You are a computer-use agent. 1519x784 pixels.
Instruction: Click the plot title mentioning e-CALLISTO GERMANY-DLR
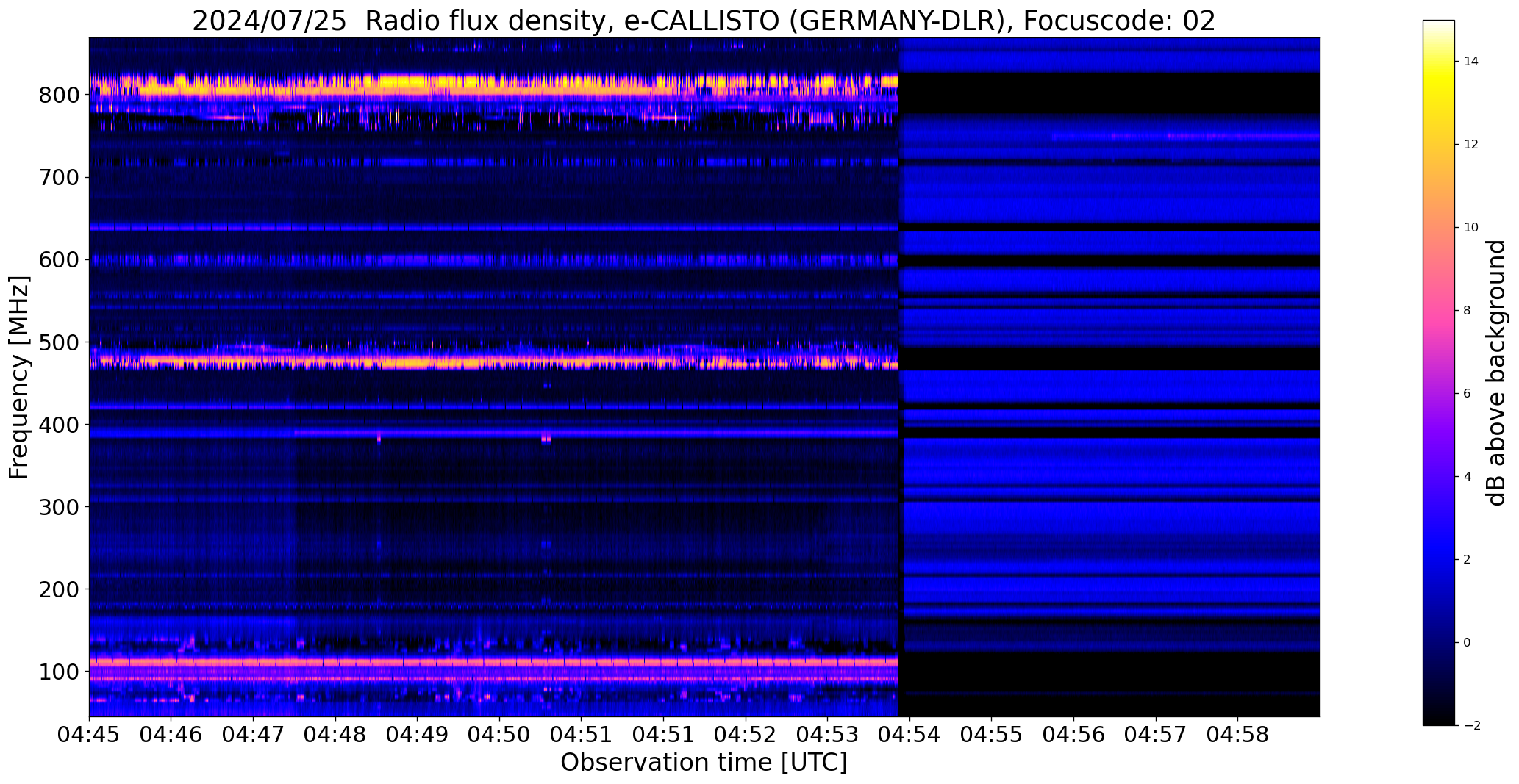(x=704, y=21)
